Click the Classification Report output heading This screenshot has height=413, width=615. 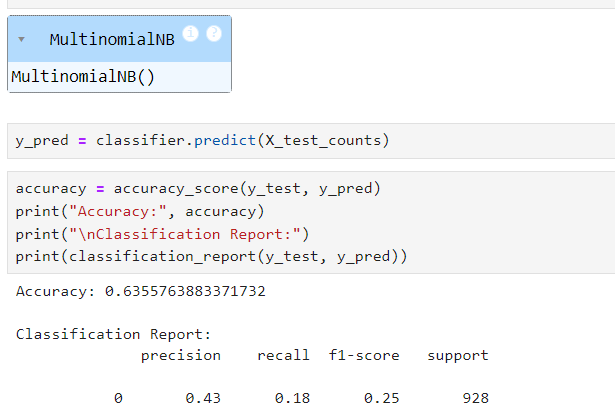[113, 334]
